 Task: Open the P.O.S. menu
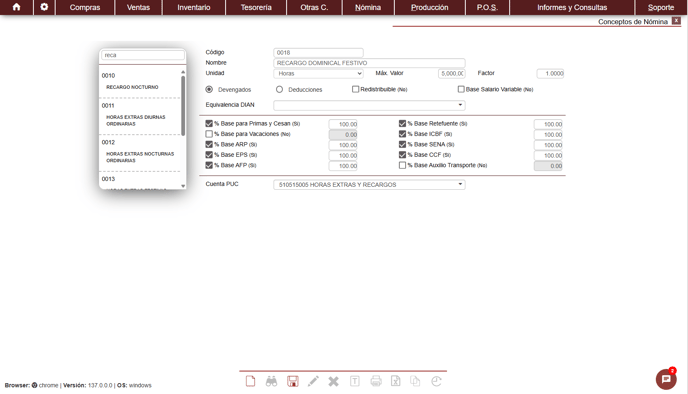click(487, 7)
